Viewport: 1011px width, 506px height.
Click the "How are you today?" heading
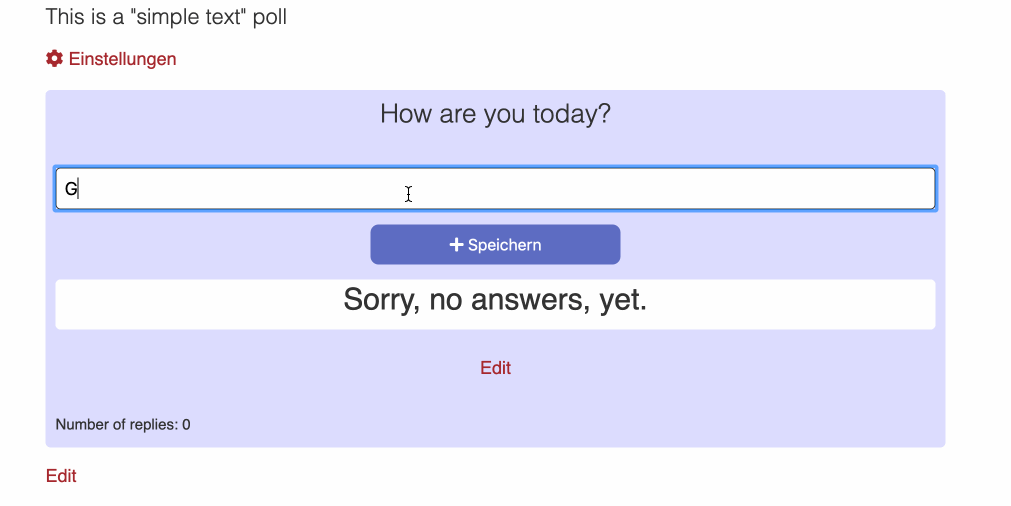tap(495, 114)
